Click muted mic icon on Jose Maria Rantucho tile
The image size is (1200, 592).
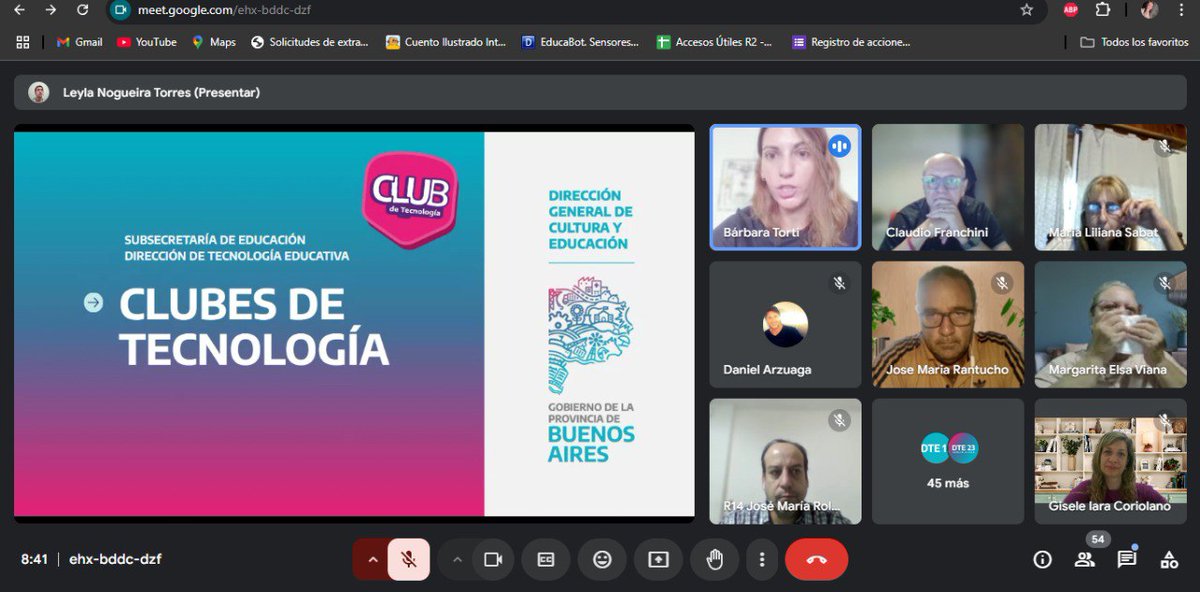1002,283
